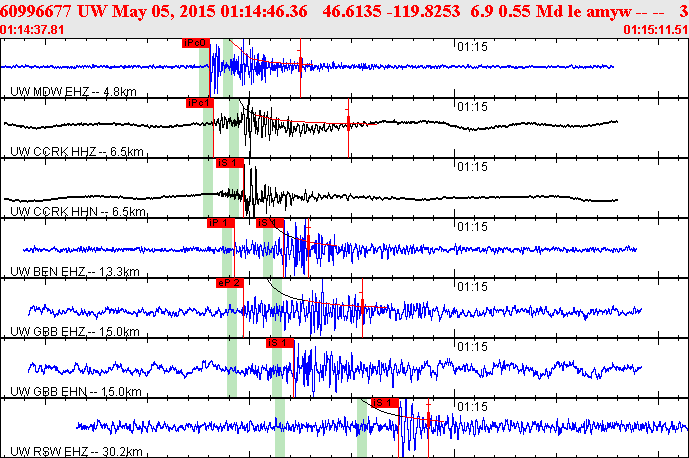Select the iS 1 flag on CCRK HHN

coord(230,163)
